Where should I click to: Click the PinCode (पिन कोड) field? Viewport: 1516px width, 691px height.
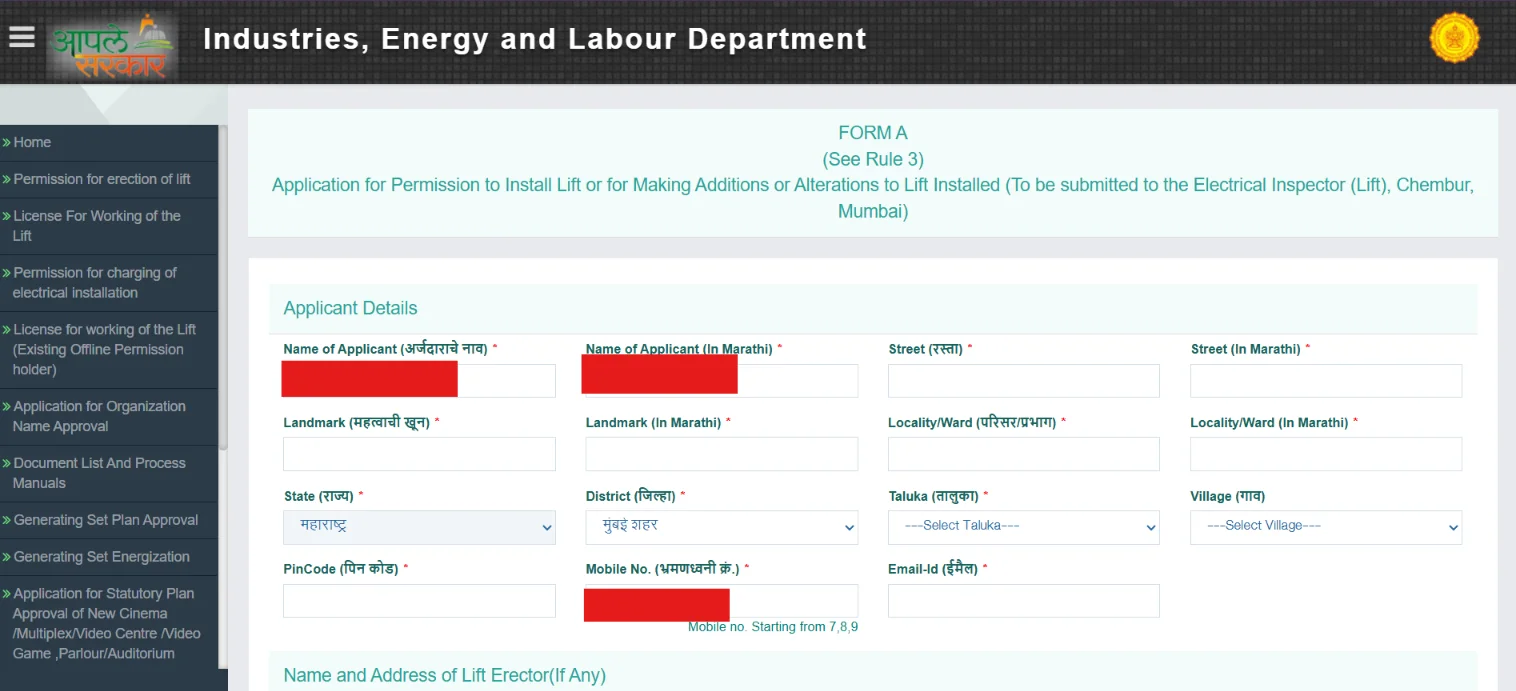click(419, 601)
